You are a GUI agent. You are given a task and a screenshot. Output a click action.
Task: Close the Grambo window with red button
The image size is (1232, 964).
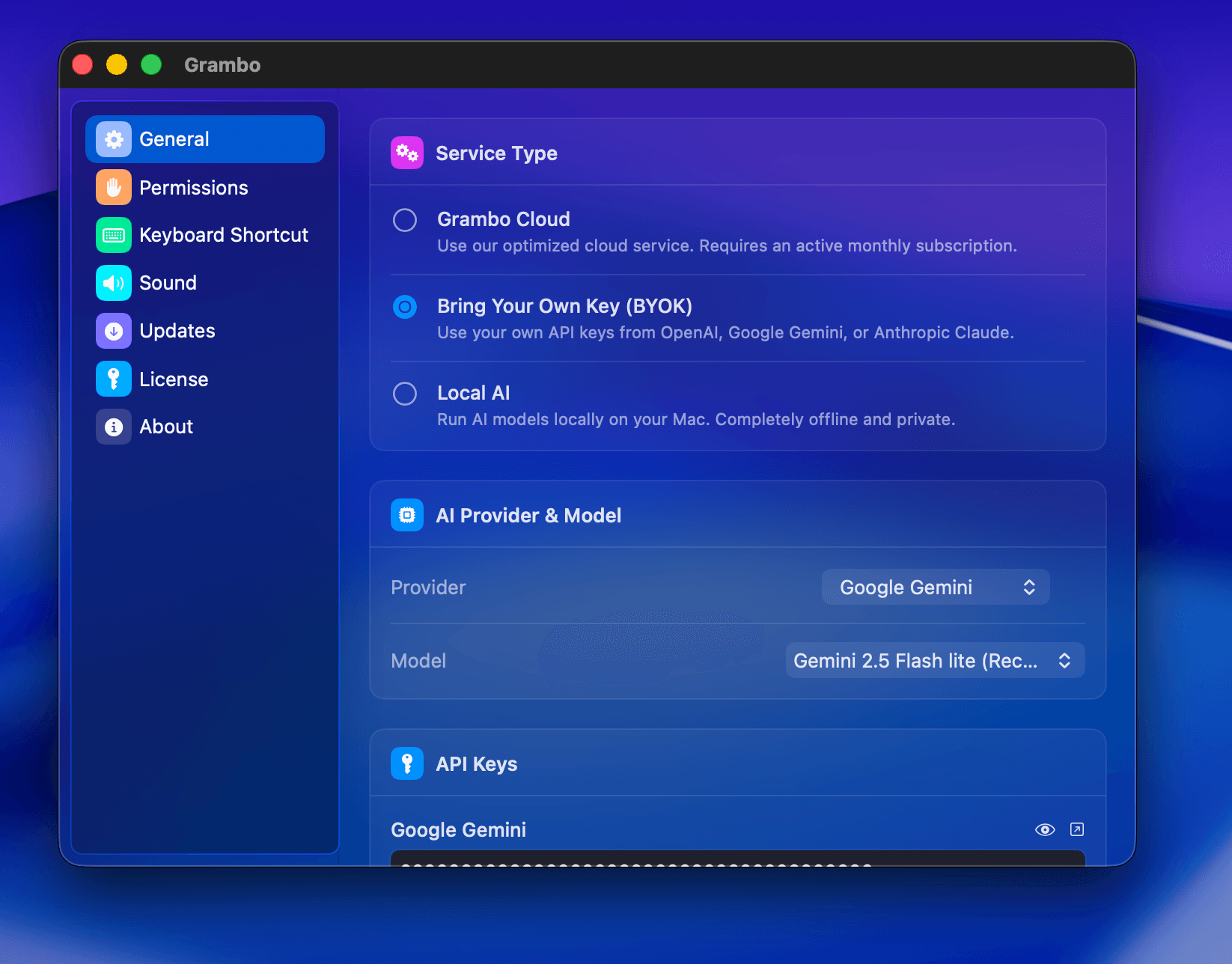[82, 64]
